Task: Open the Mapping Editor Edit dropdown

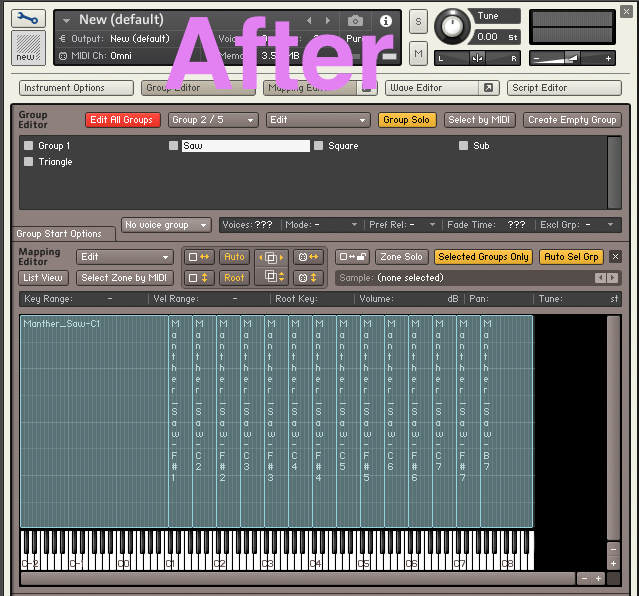Action: click(125, 257)
